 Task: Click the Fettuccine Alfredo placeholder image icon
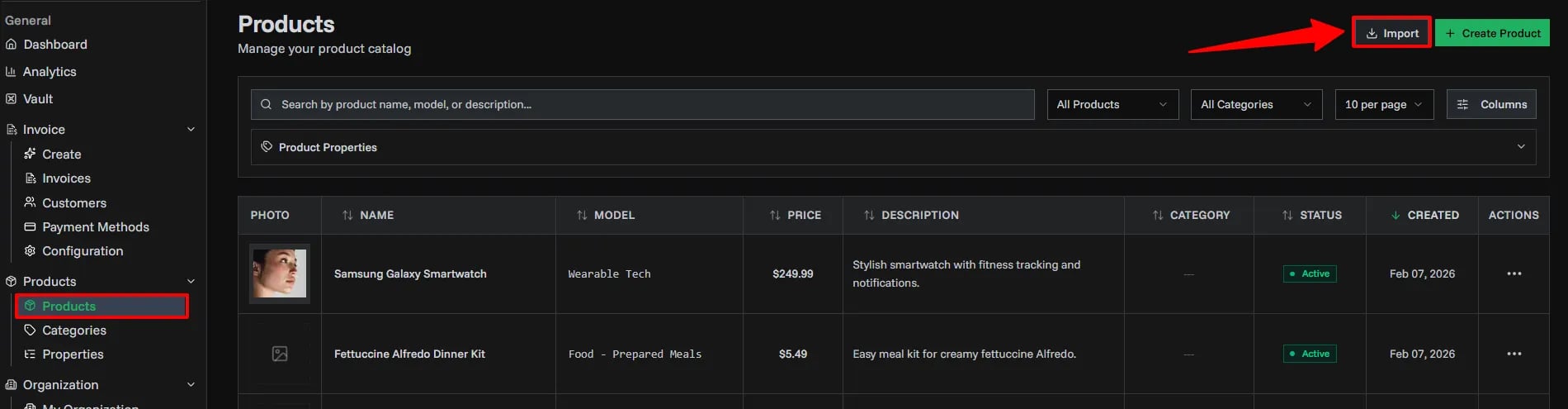point(280,354)
